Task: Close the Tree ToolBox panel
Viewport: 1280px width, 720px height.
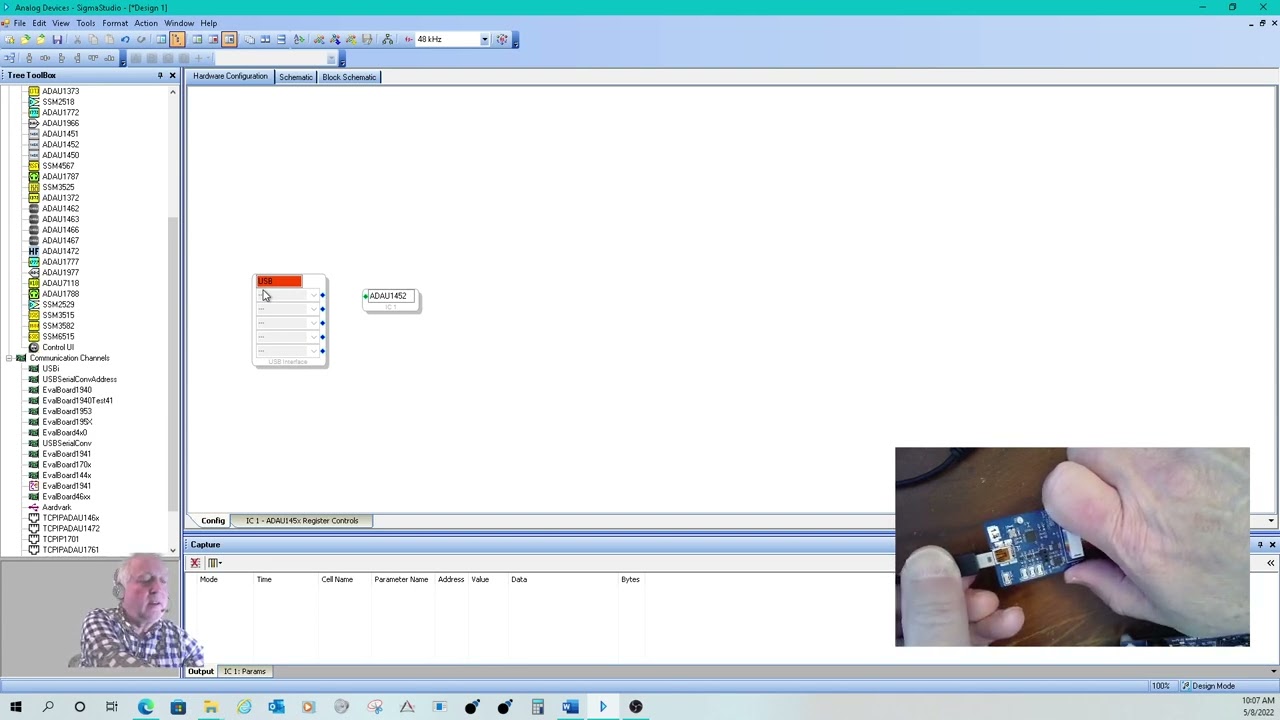Action: [x=172, y=76]
